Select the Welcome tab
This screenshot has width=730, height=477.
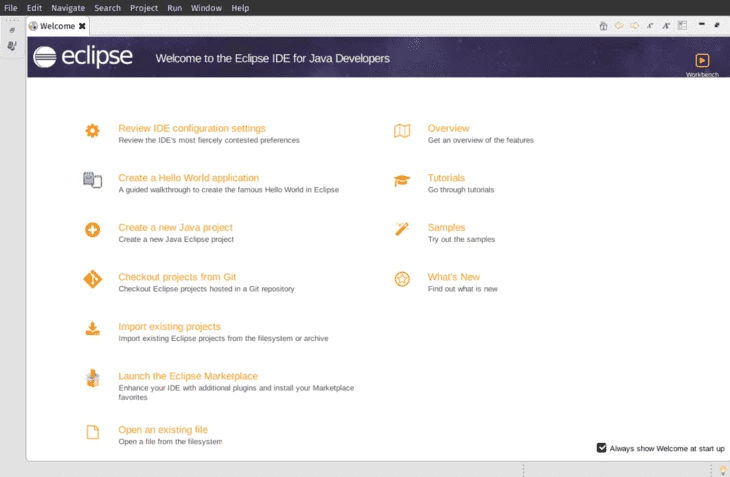pos(57,26)
